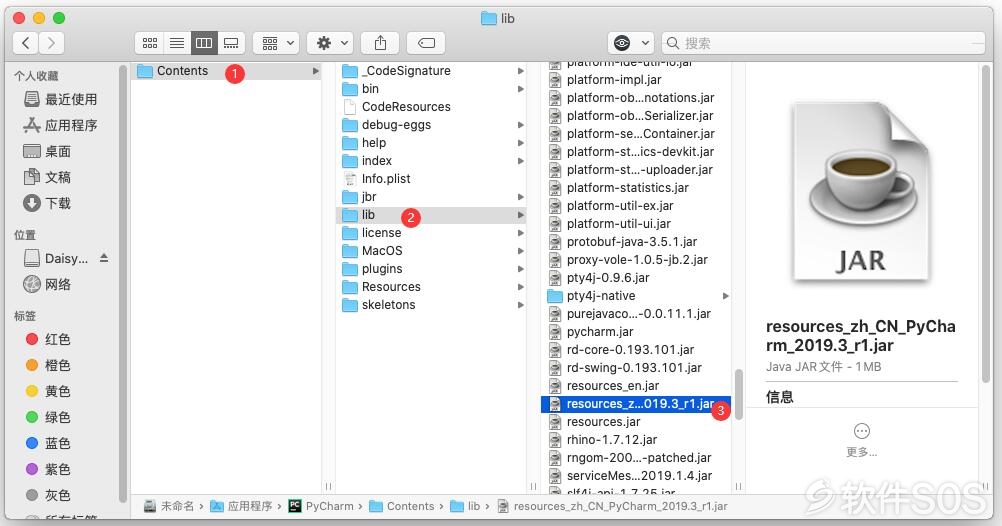Viewport: 1002px width, 526px height.
Task: Select the Contents folder in the first column
Action: point(226,71)
